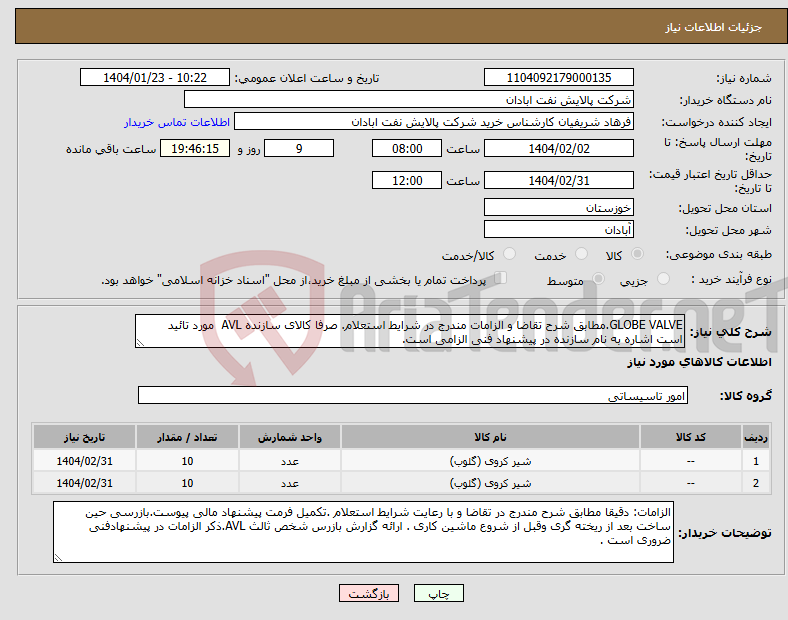Click row 2 date 1404/02/31
788x620 pixels.
tap(84, 483)
